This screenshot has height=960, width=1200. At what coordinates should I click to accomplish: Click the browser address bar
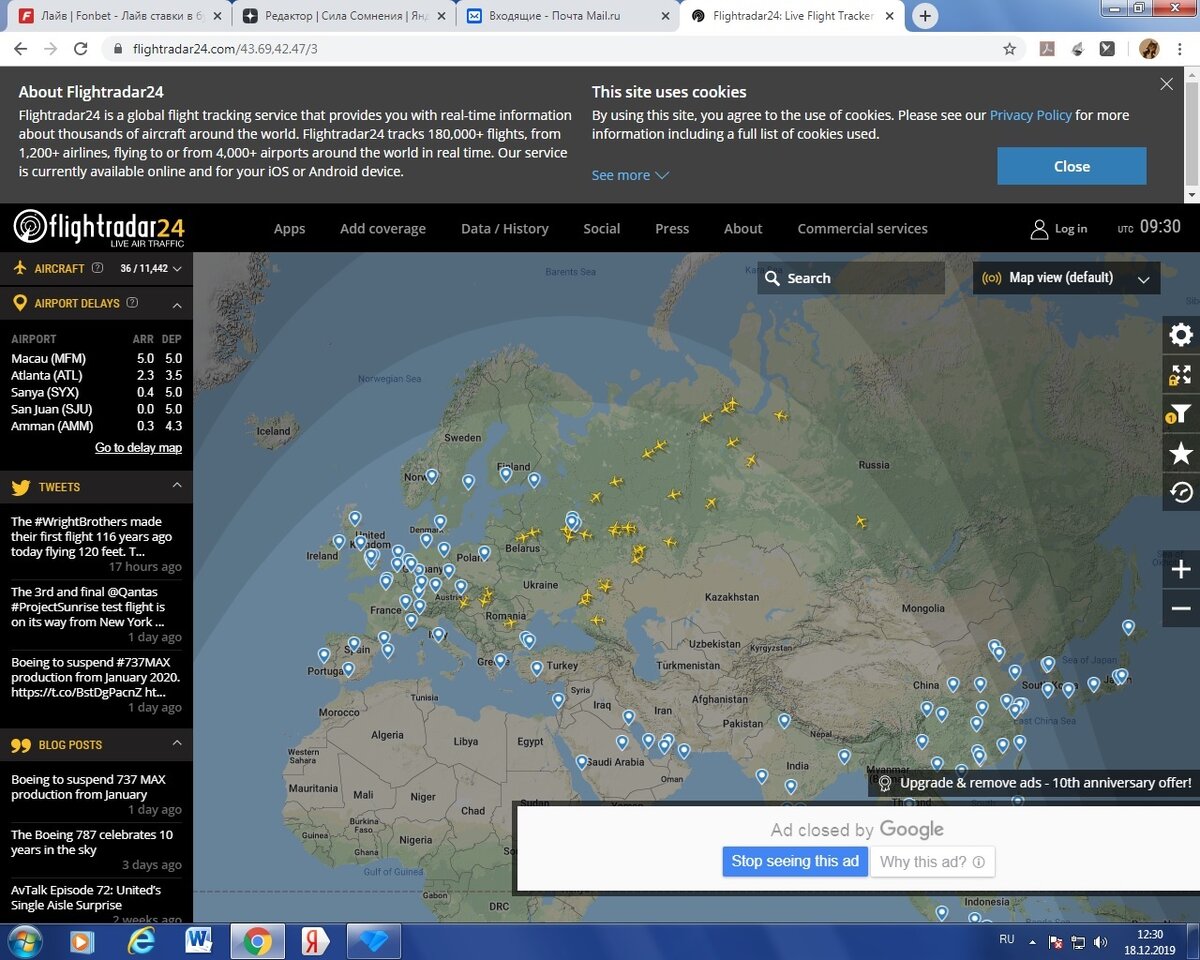(560, 48)
